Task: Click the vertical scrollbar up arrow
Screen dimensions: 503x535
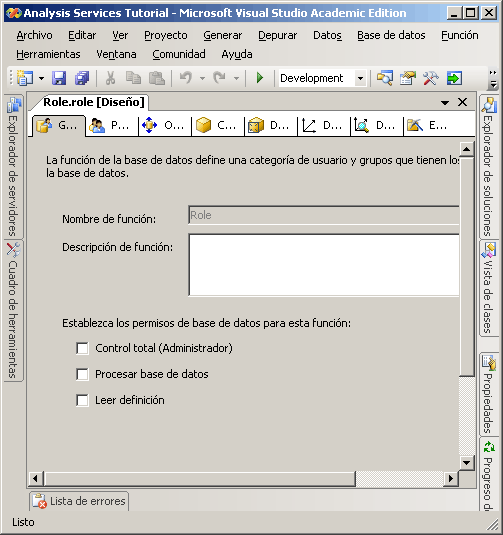Action: click(x=466, y=149)
